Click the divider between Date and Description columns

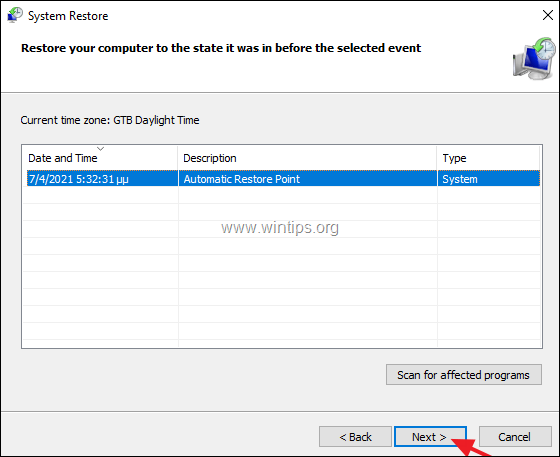[178, 158]
